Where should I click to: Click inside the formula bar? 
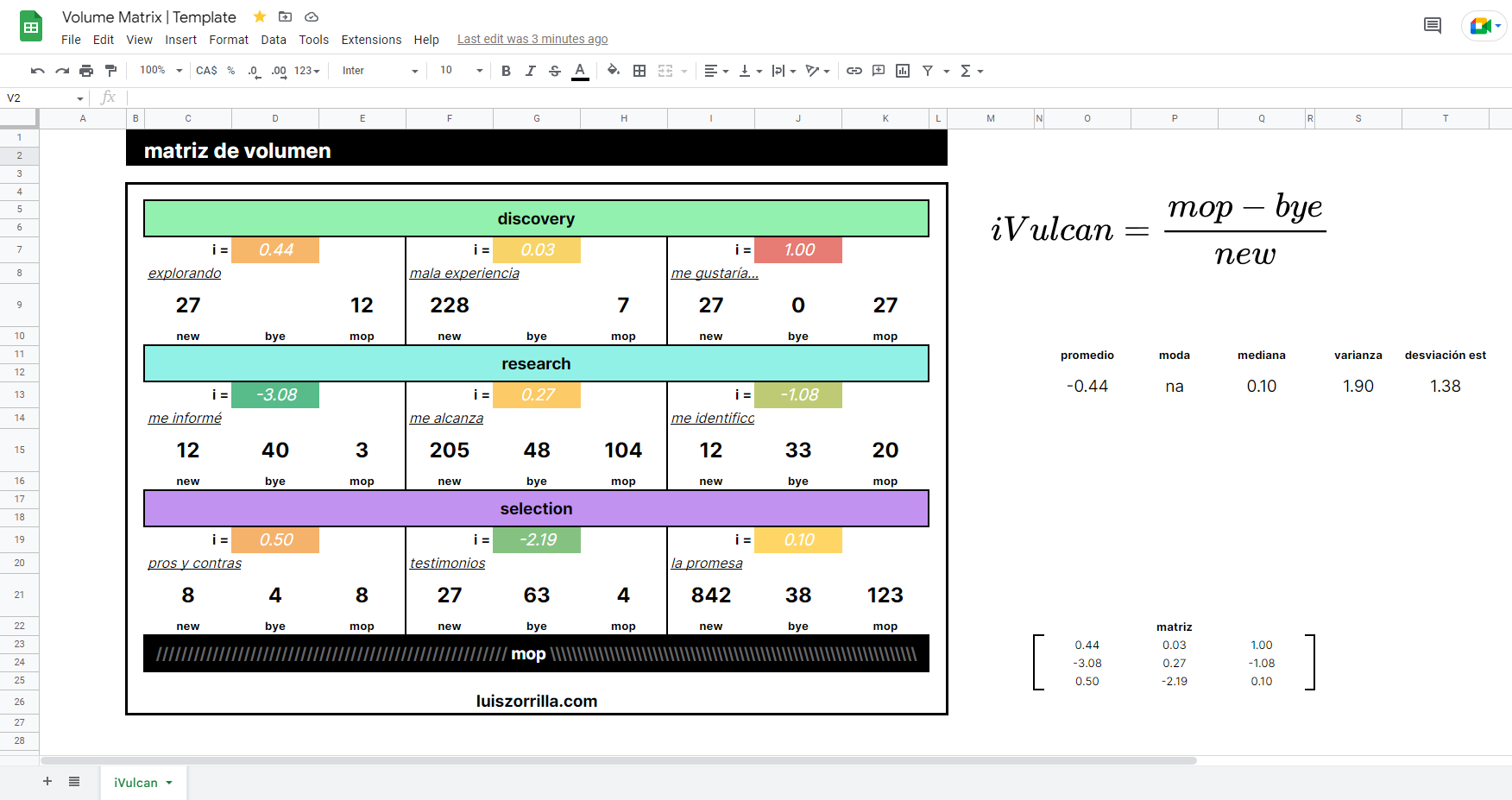345,98
